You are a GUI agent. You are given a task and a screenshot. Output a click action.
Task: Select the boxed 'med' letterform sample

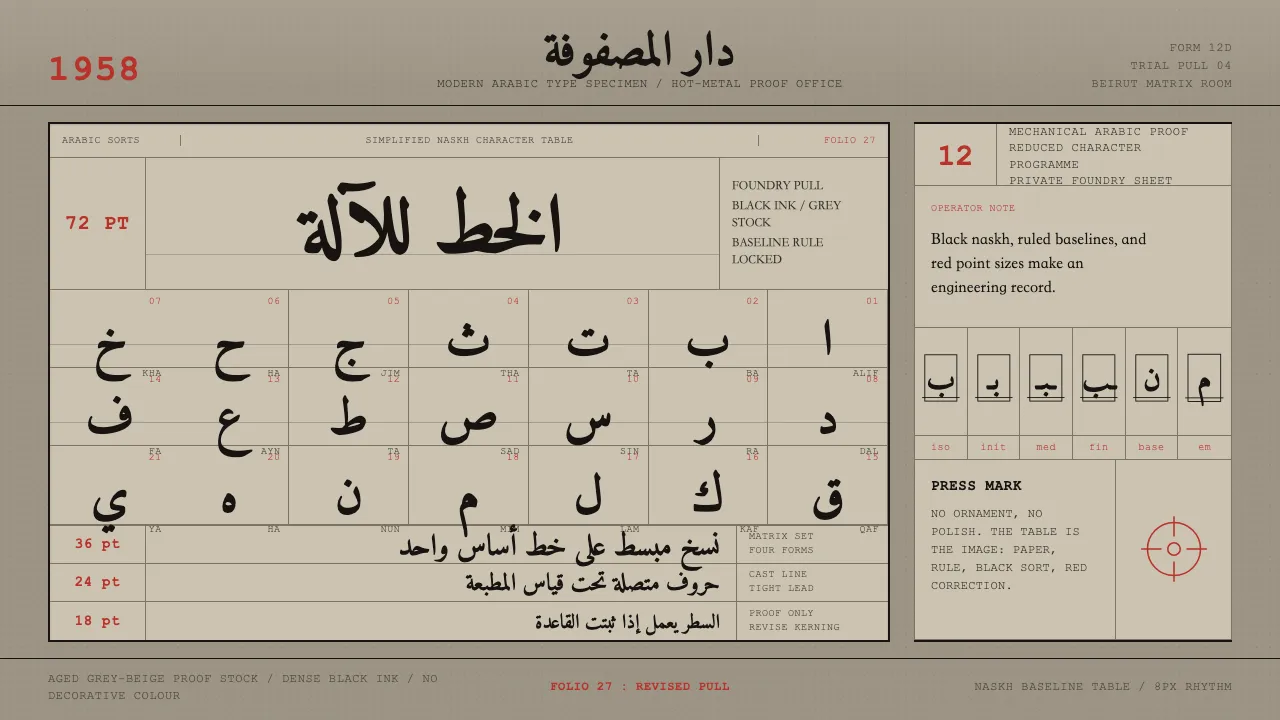pos(1046,377)
